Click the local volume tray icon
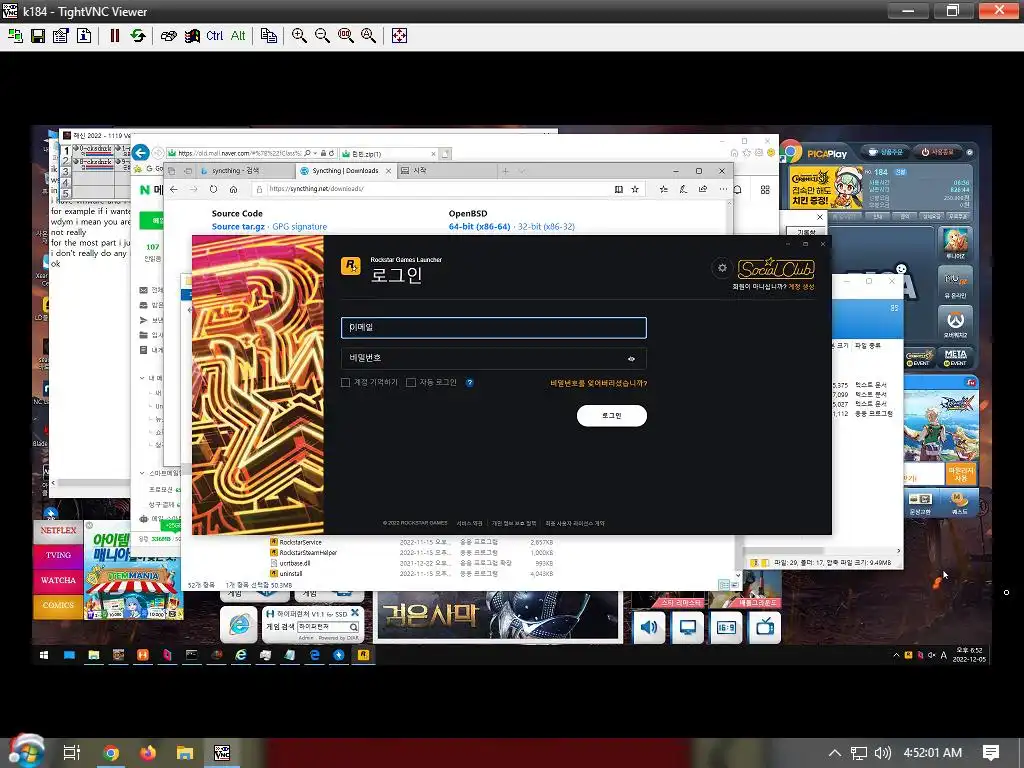1024x768 pixels. pos(882,753)
